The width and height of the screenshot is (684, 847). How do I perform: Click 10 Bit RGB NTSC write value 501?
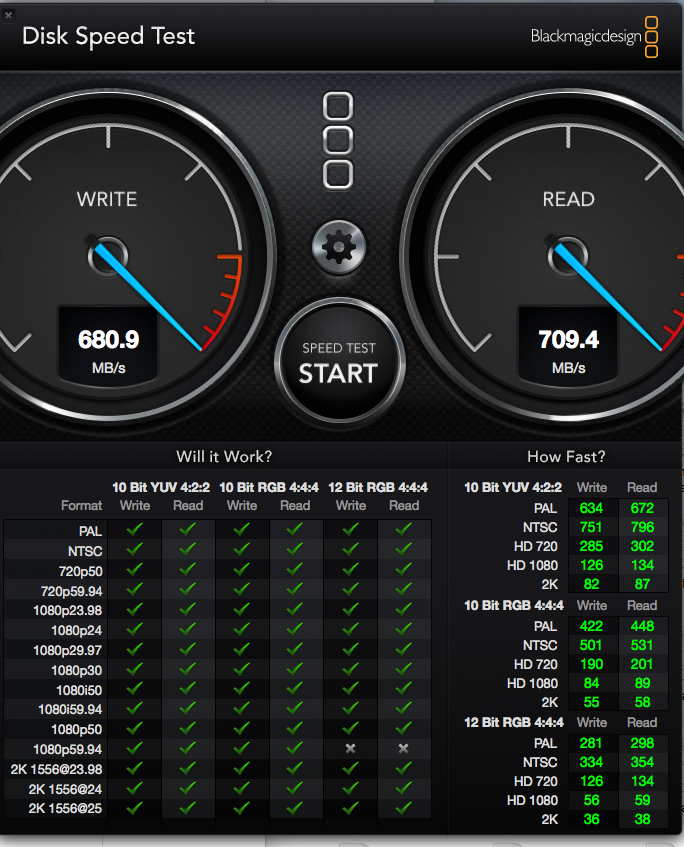[591, 645]
